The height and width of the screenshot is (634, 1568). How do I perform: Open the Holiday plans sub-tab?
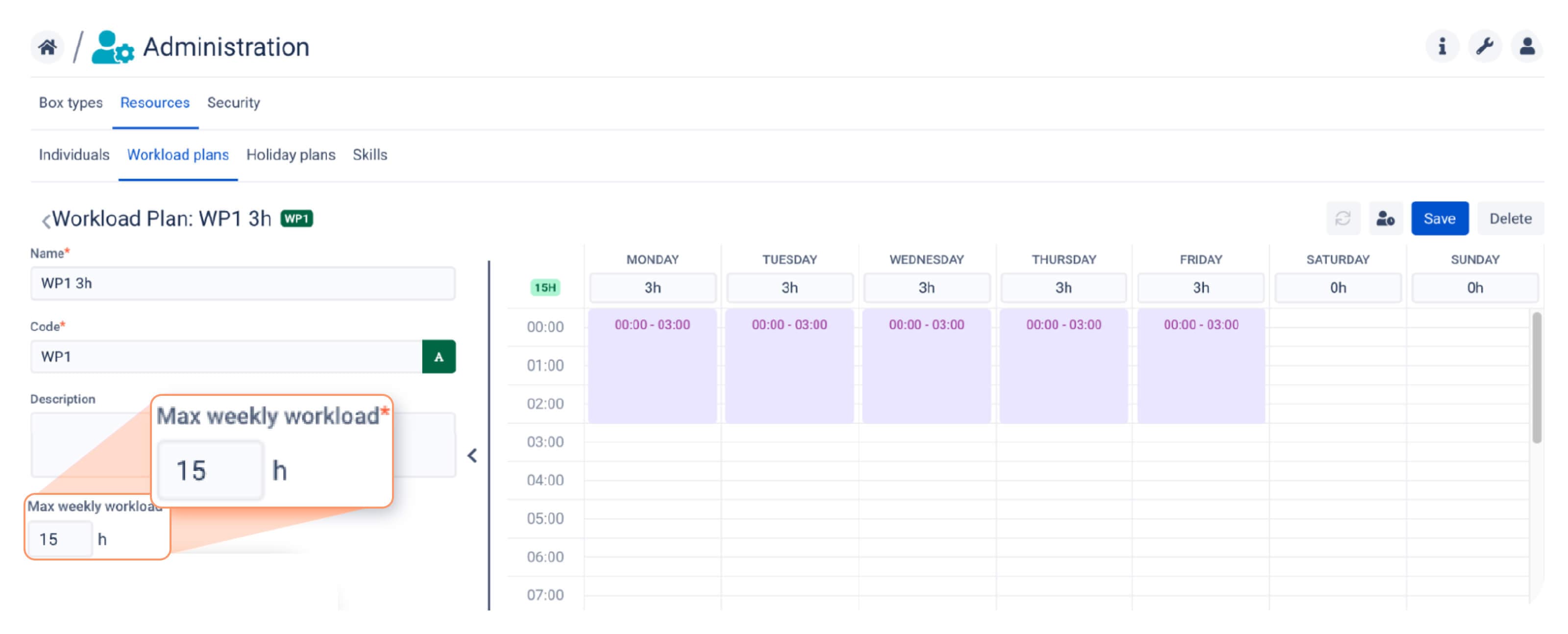(x=291, y=154)
